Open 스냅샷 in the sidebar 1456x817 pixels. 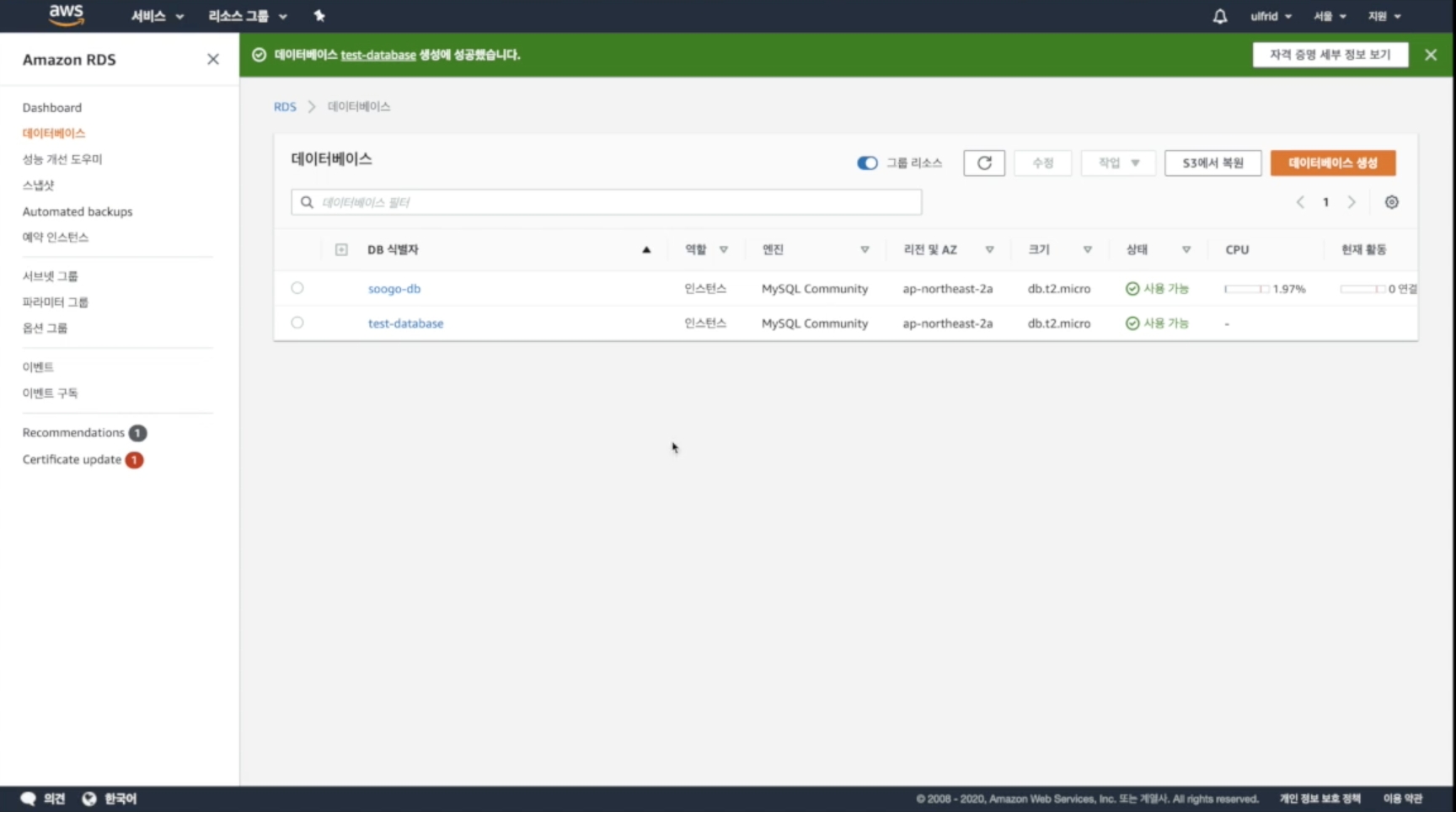coord(38,185)
